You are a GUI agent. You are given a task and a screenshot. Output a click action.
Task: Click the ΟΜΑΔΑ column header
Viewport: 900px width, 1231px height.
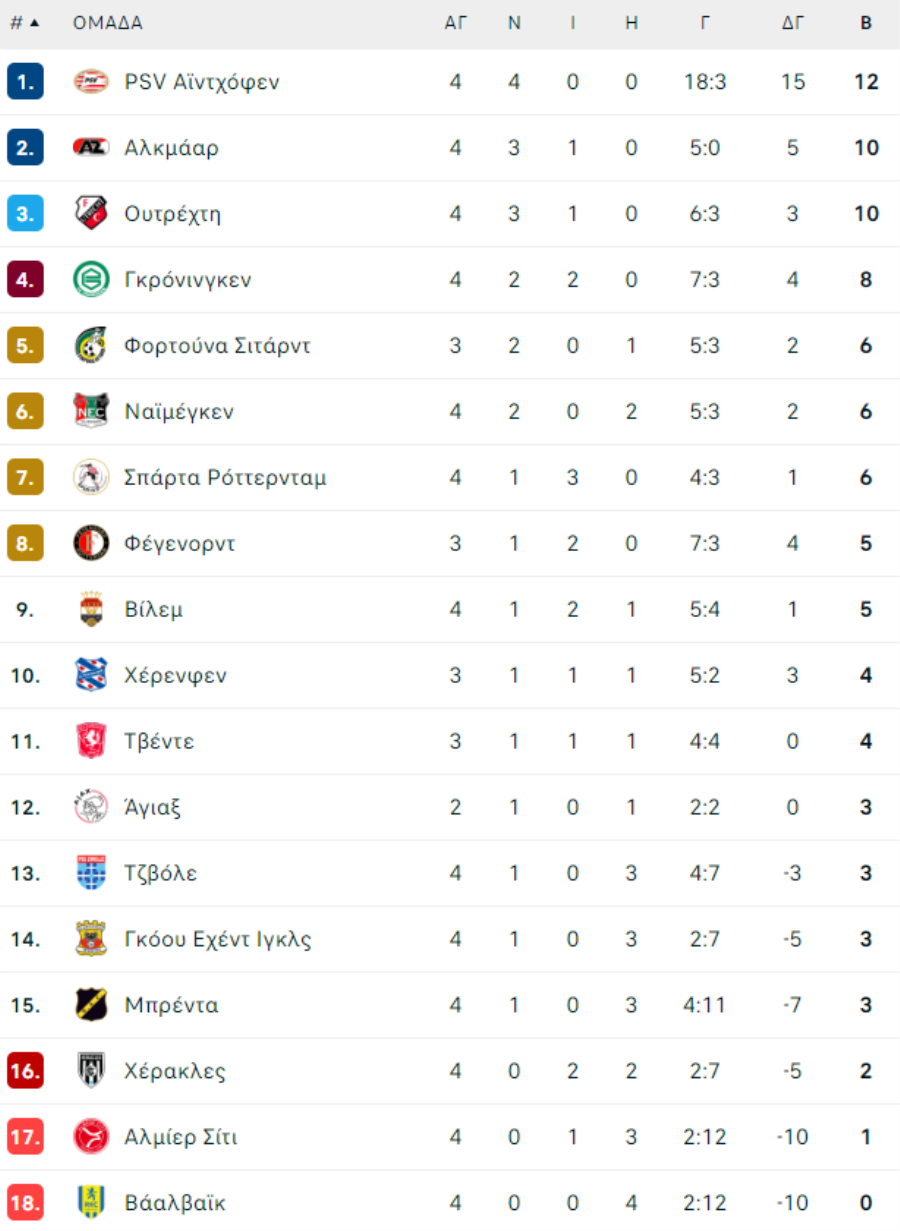click(x=108, y=23)
